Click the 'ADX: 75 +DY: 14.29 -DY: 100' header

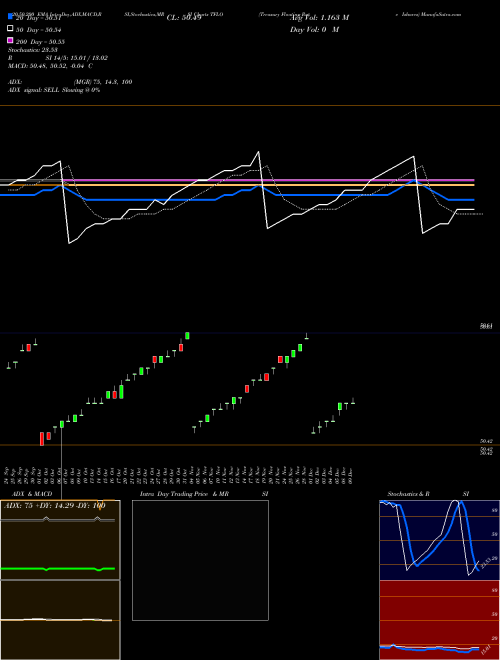[x=55, y=506]
